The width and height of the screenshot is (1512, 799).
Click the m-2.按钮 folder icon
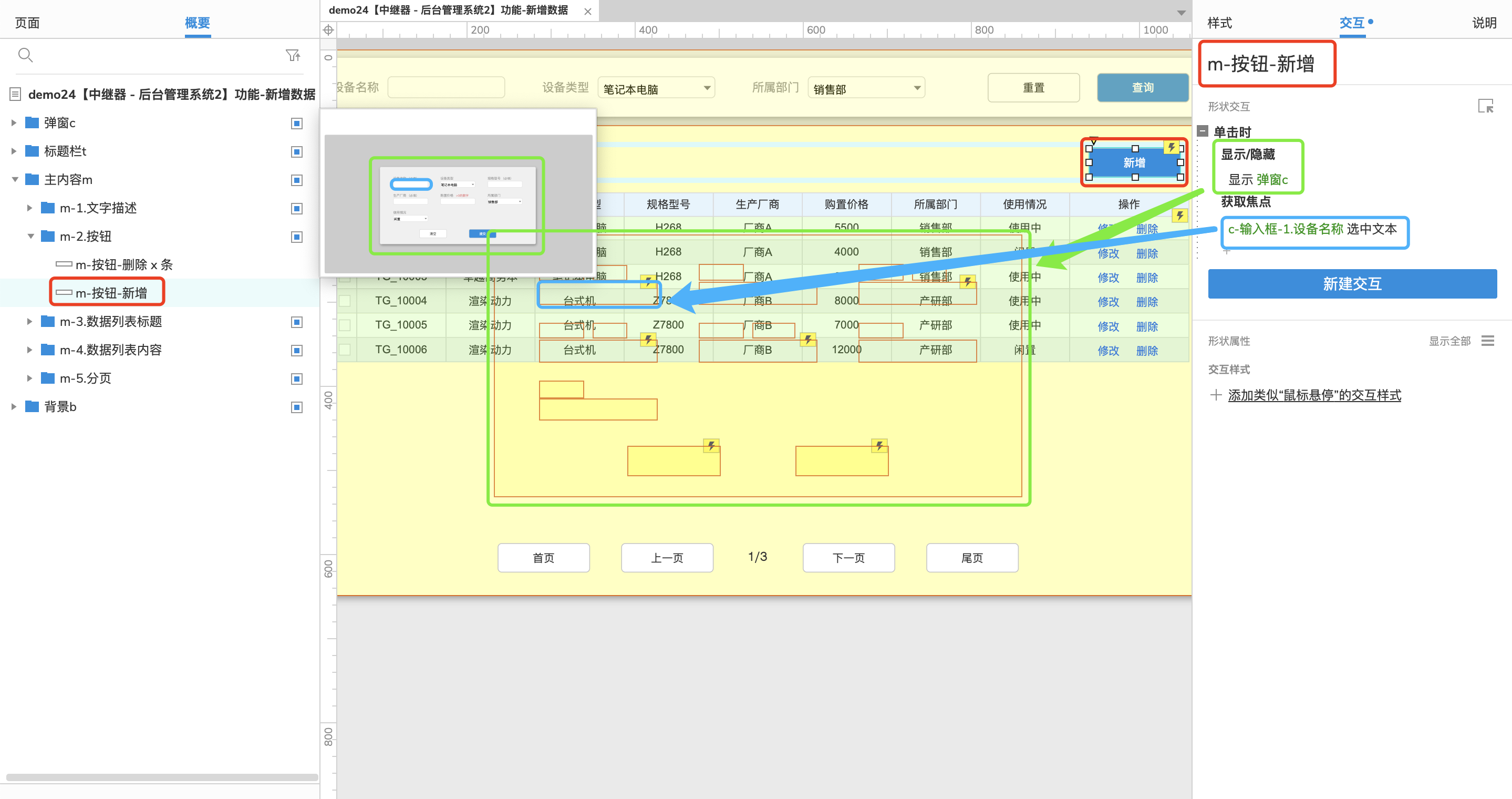[x=47, y=236]
